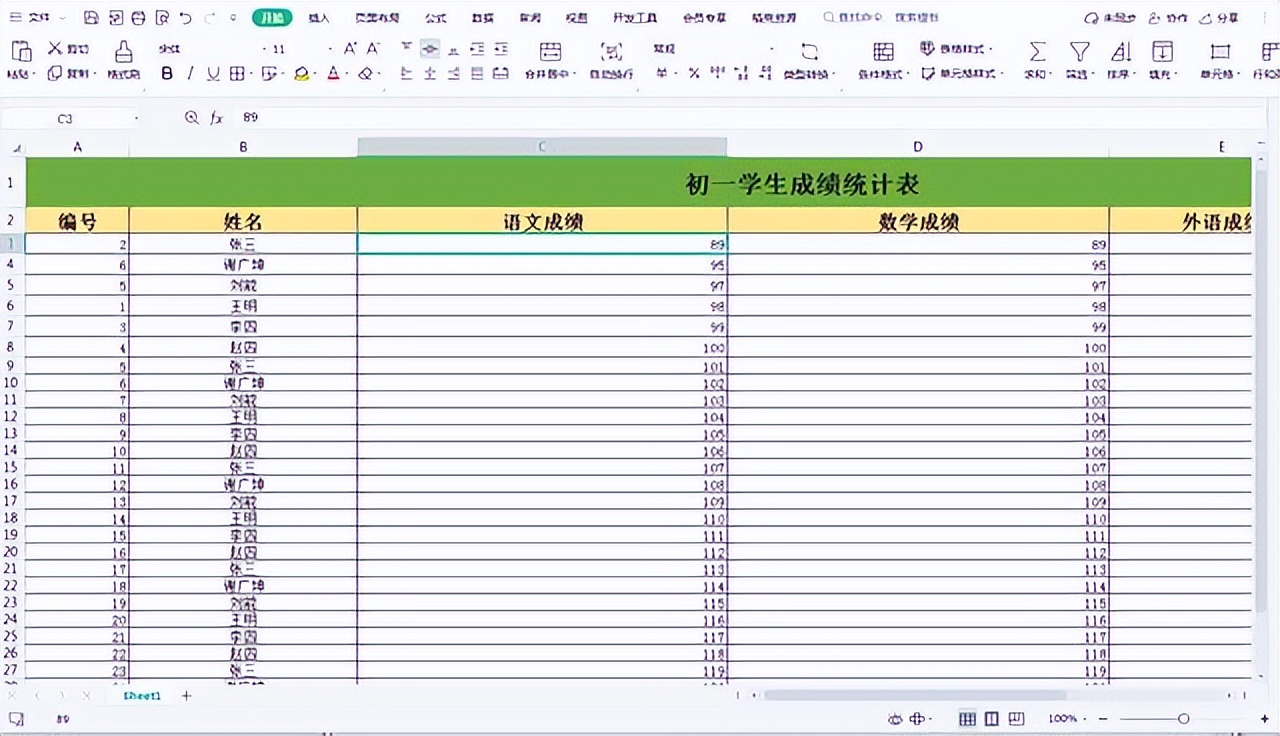The width and height of the screenshot is (1280, 736).
Task: Toggle bold formatting
Action: pyautogui.click(x=167, y=73)
